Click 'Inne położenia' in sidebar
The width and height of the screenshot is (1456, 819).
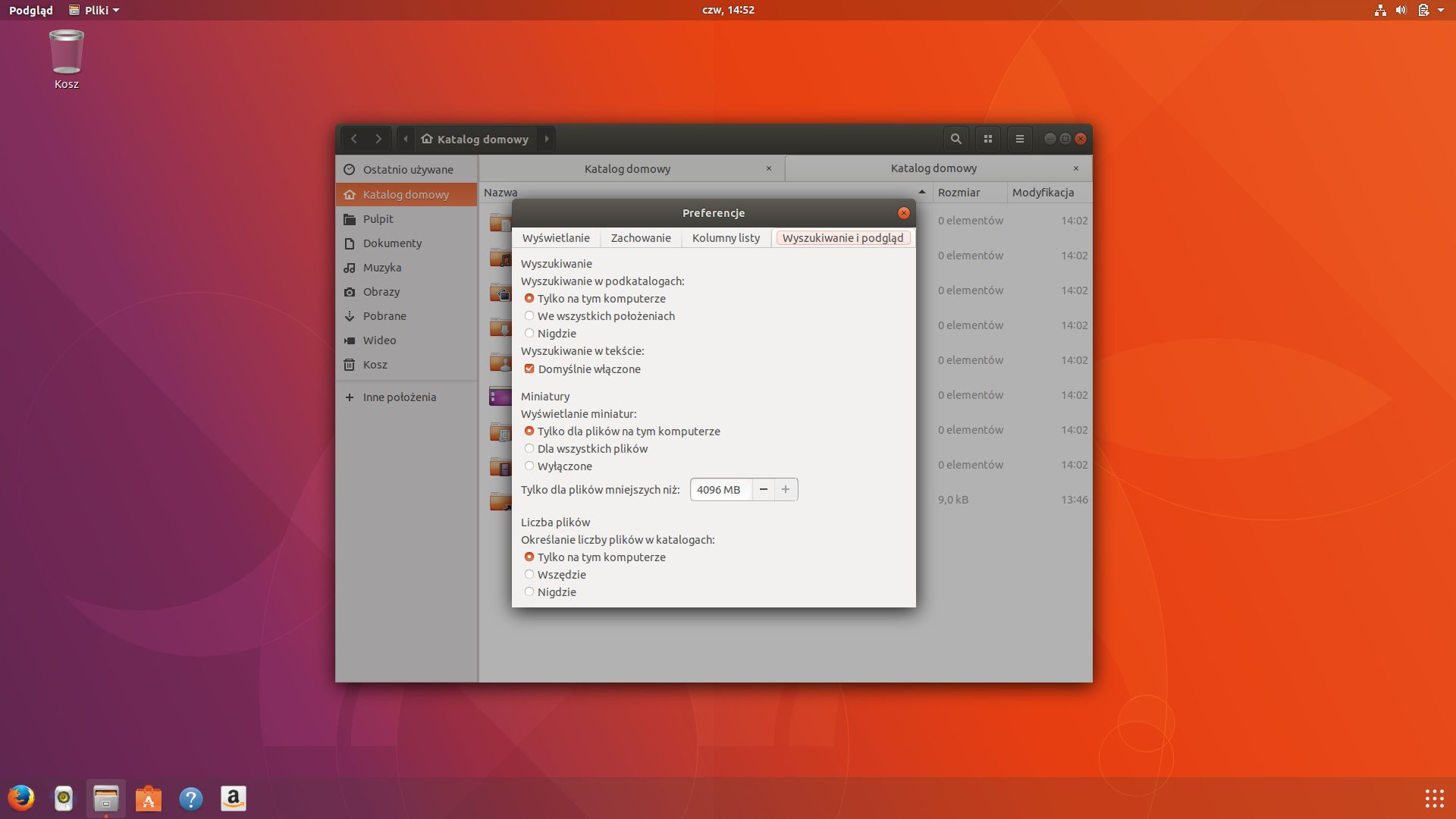coord(399,397)
